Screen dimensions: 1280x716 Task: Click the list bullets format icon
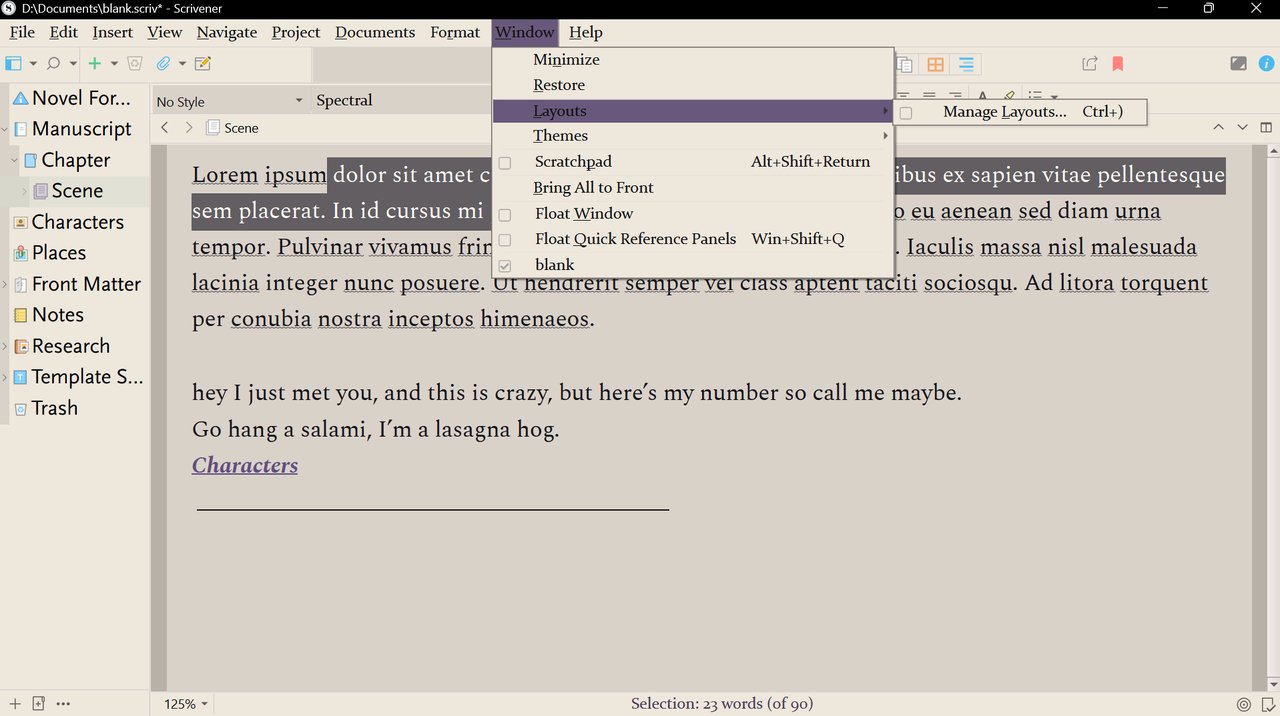[x=1036, y=97]
